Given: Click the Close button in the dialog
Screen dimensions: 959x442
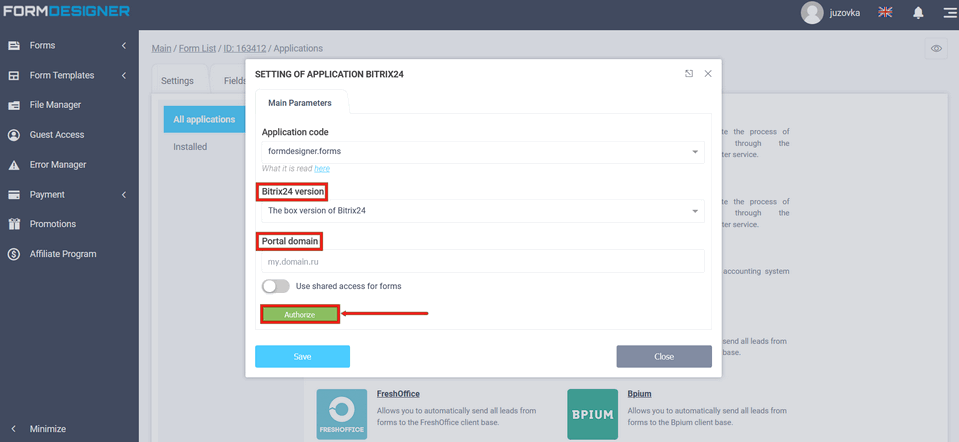Looking at the screenshot, I should pos(664,356).
